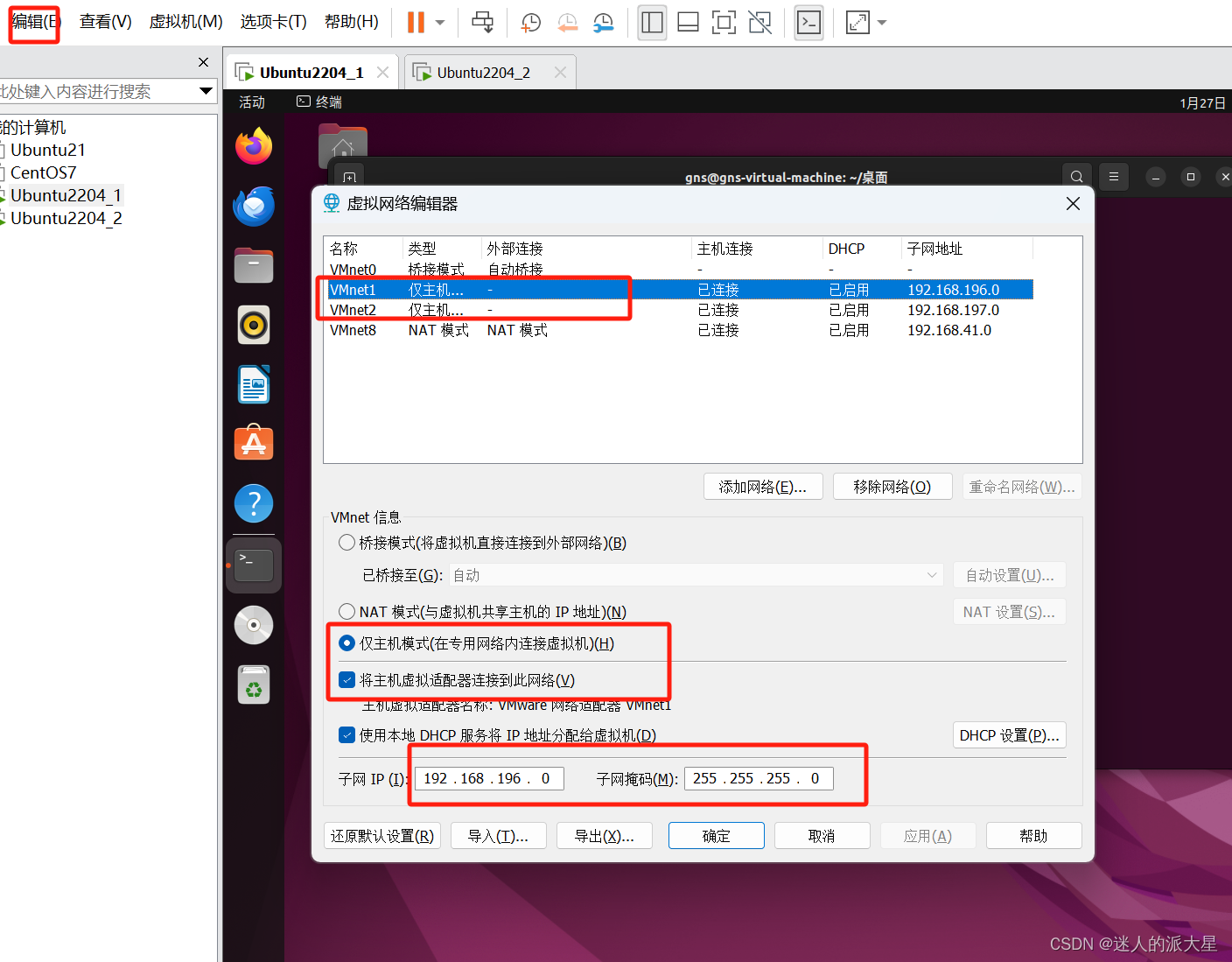The height and width of the screenshot is (962, 1232).
Task: Revert to snapshot using the clock-arrow icon
Action: click(x=567, y=23)
